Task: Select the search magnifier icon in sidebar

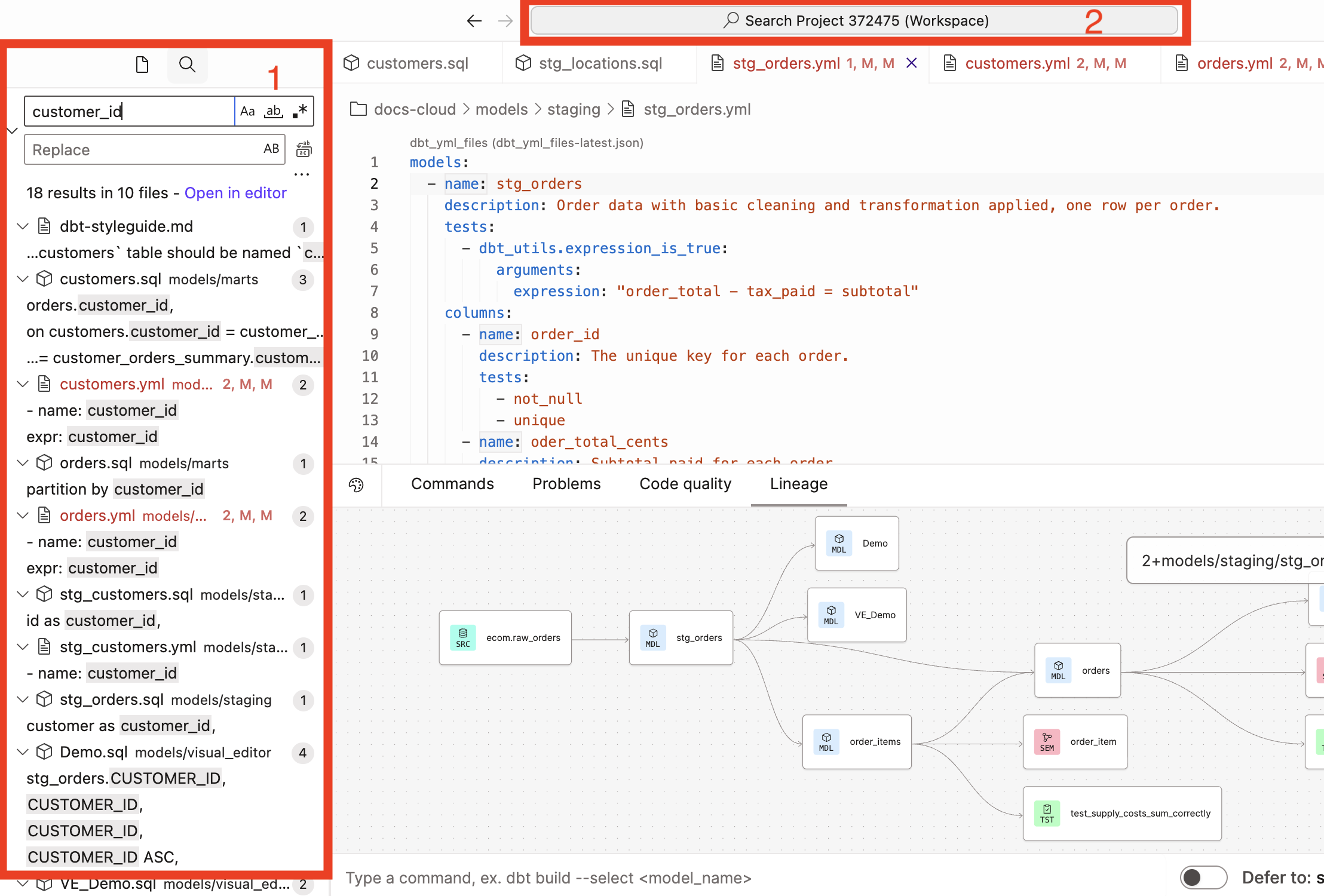Action: click(x=187, y=65)
